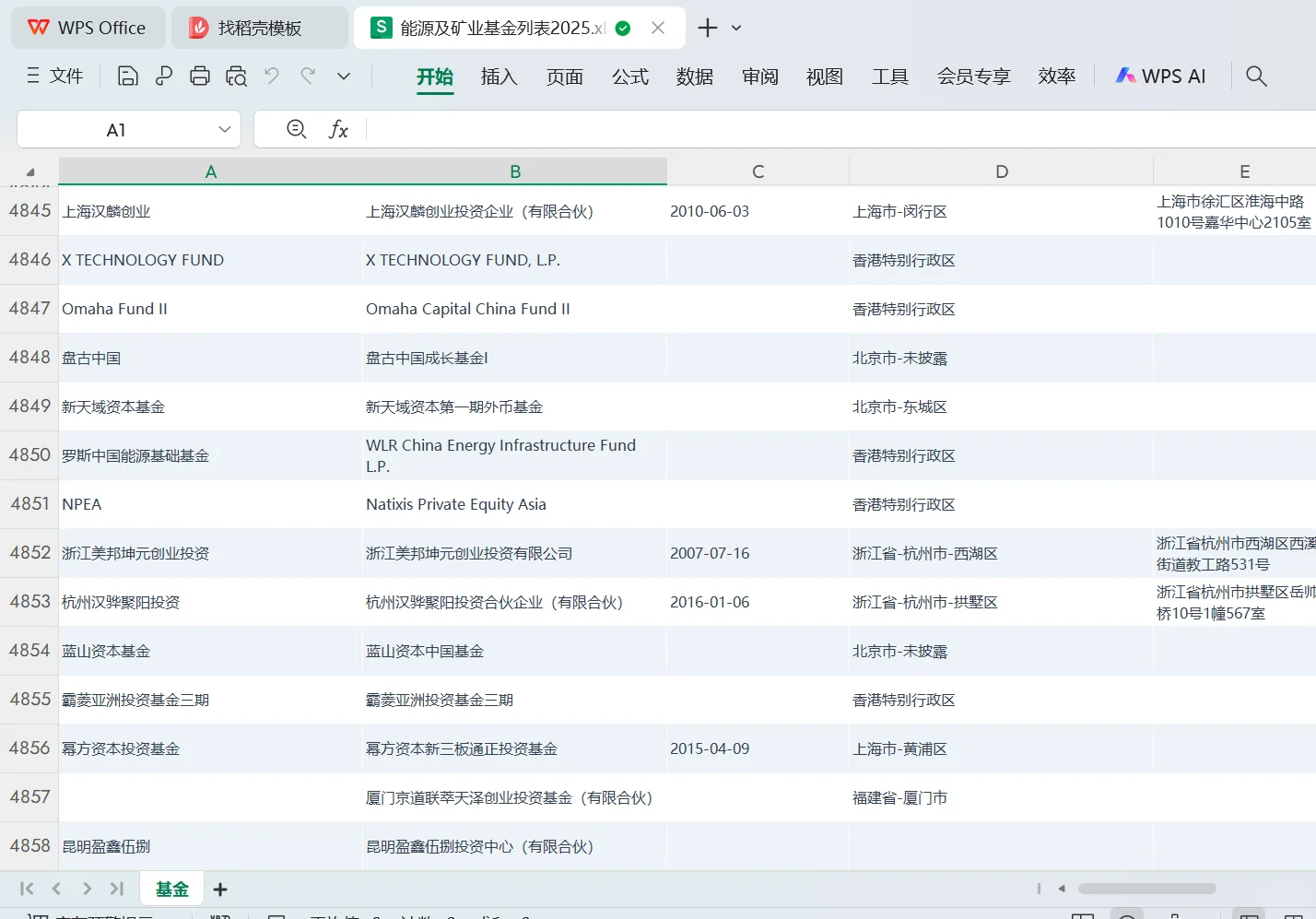Image resolution: width=1316 pixels, height=919 pixels.
Task: Click the Redo icon
Action: (307, 77)
